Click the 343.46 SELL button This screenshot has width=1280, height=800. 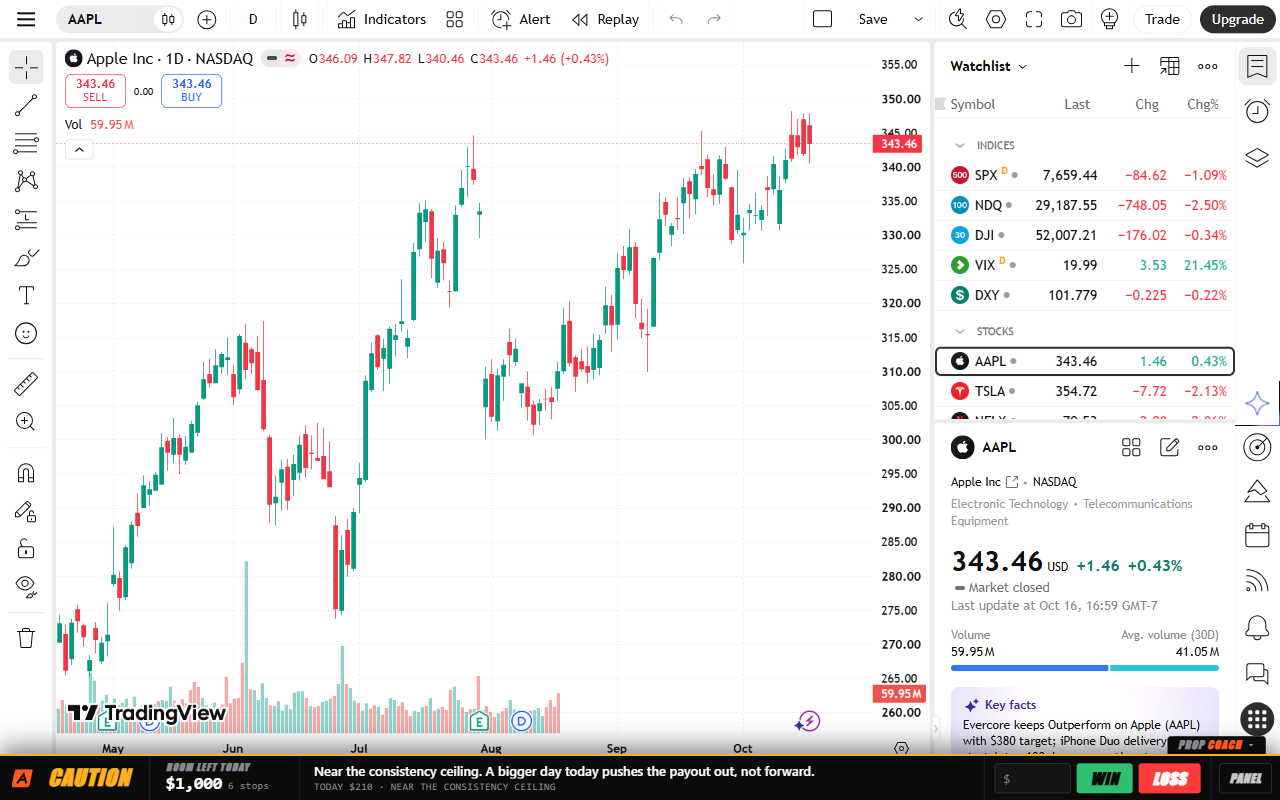95,90
